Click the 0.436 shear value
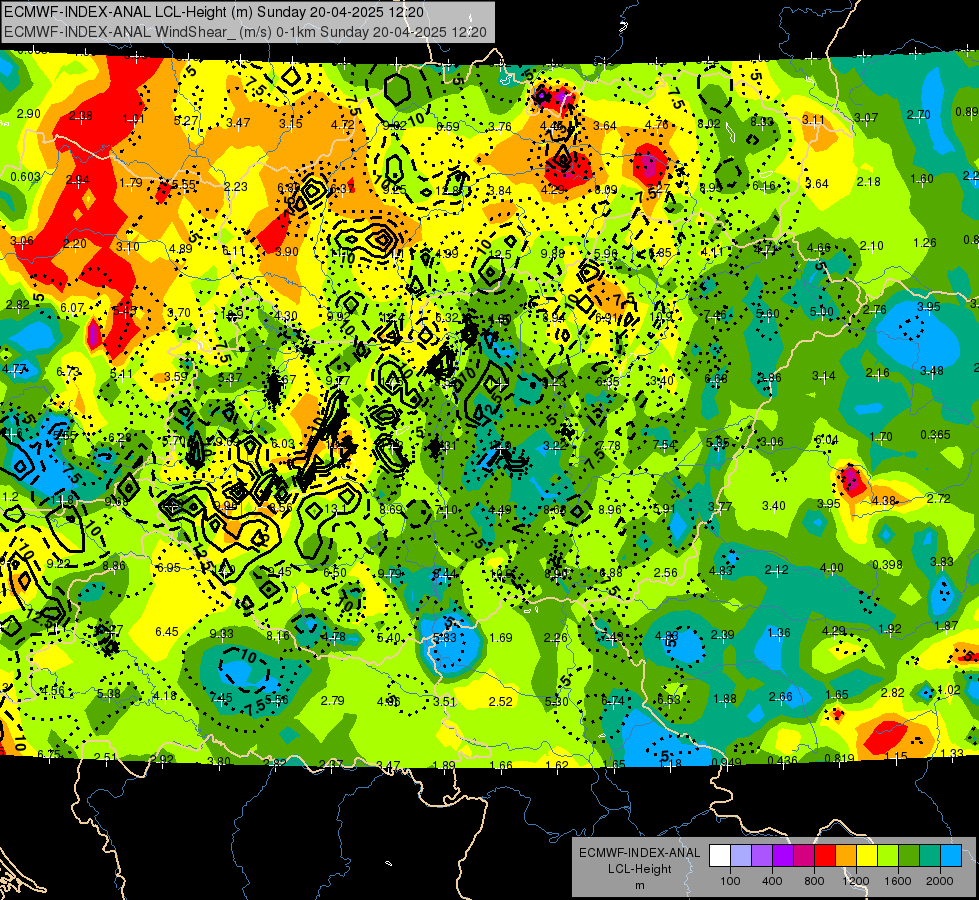 click(782, 760)
